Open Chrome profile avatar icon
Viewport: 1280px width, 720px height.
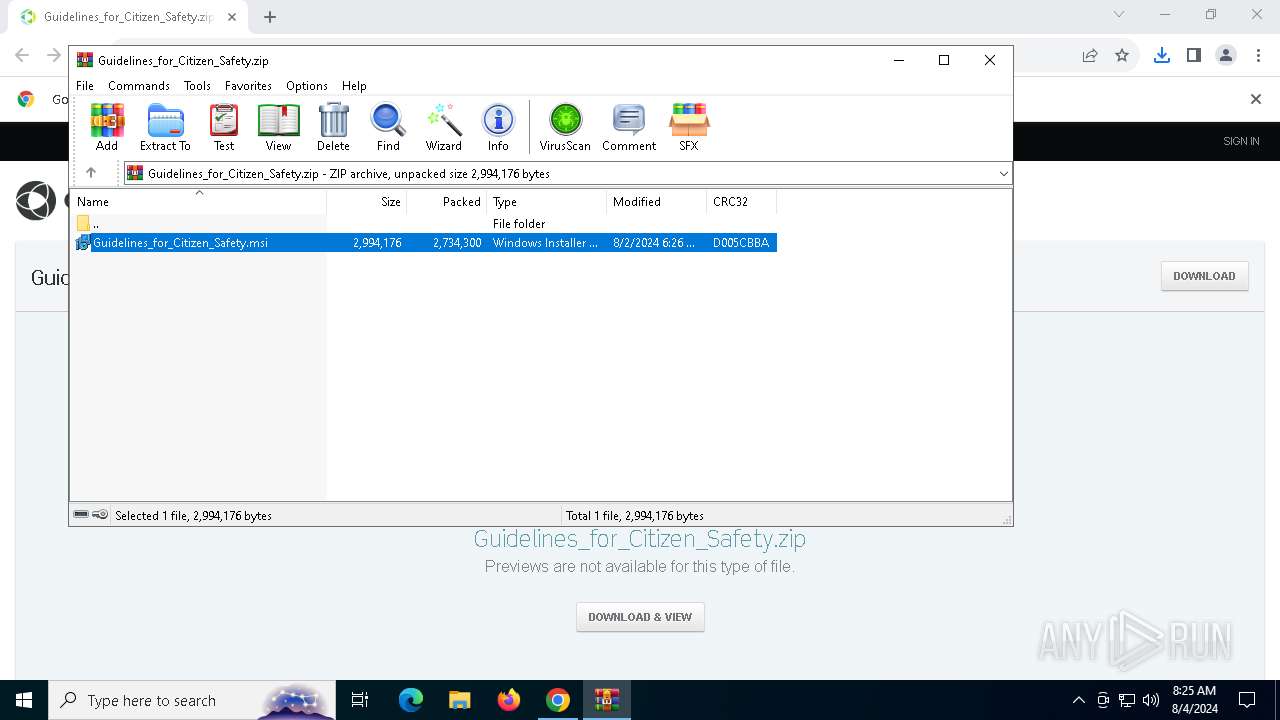coord(1226,55)
